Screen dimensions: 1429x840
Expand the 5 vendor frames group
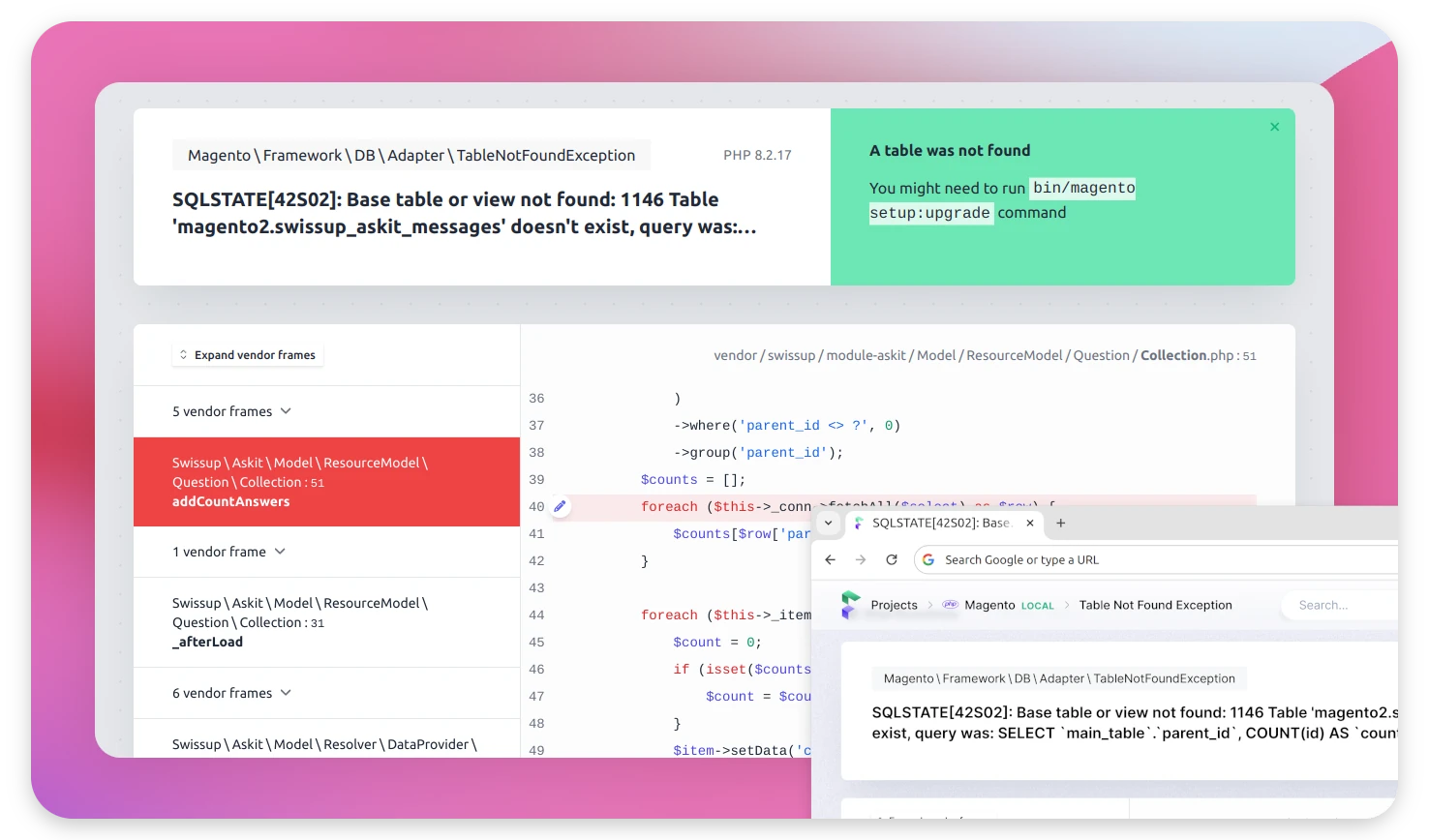pyautogui.click(x=326, y=411)
